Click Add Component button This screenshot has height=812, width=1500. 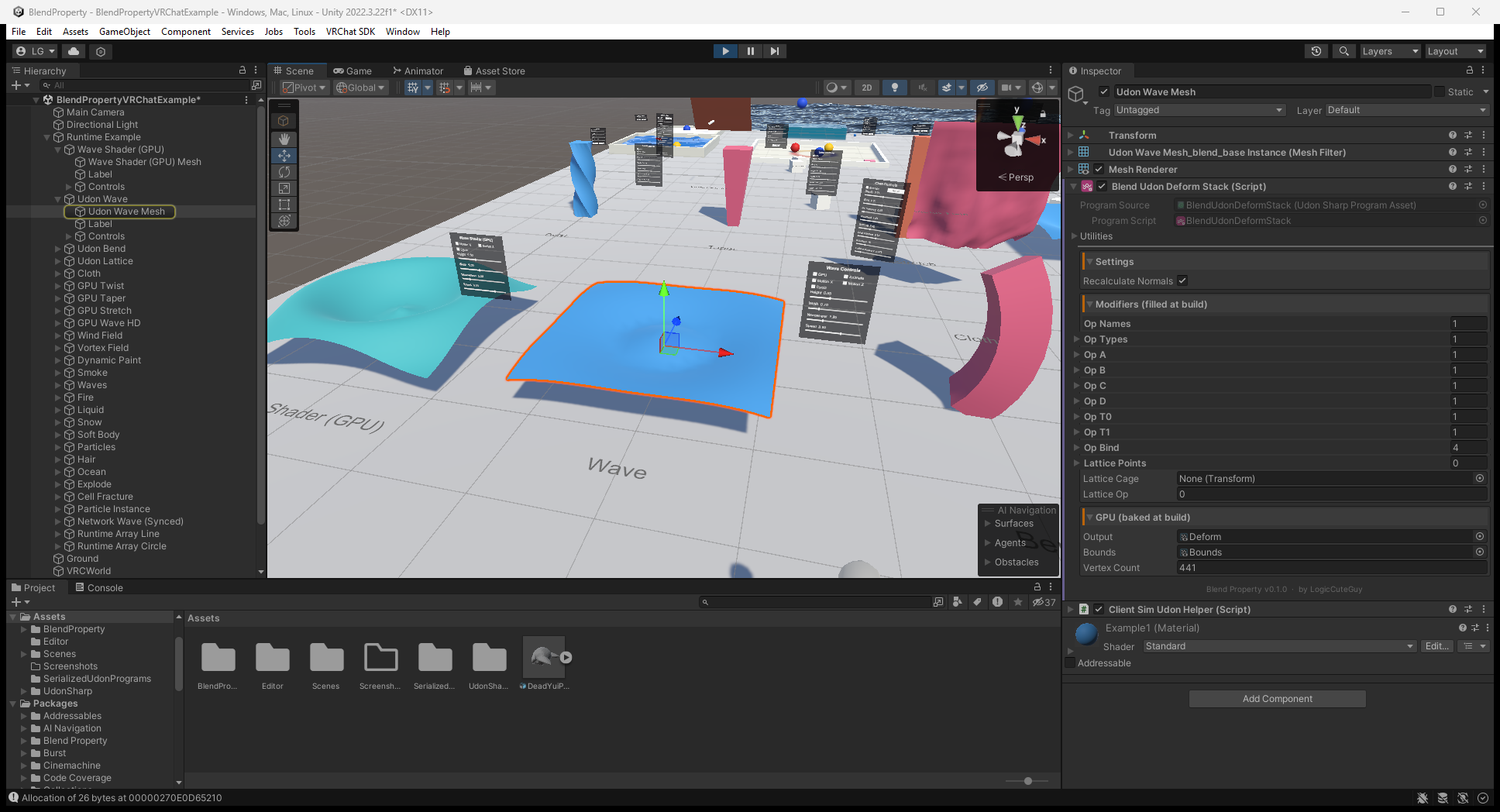tap(1277, 699)
